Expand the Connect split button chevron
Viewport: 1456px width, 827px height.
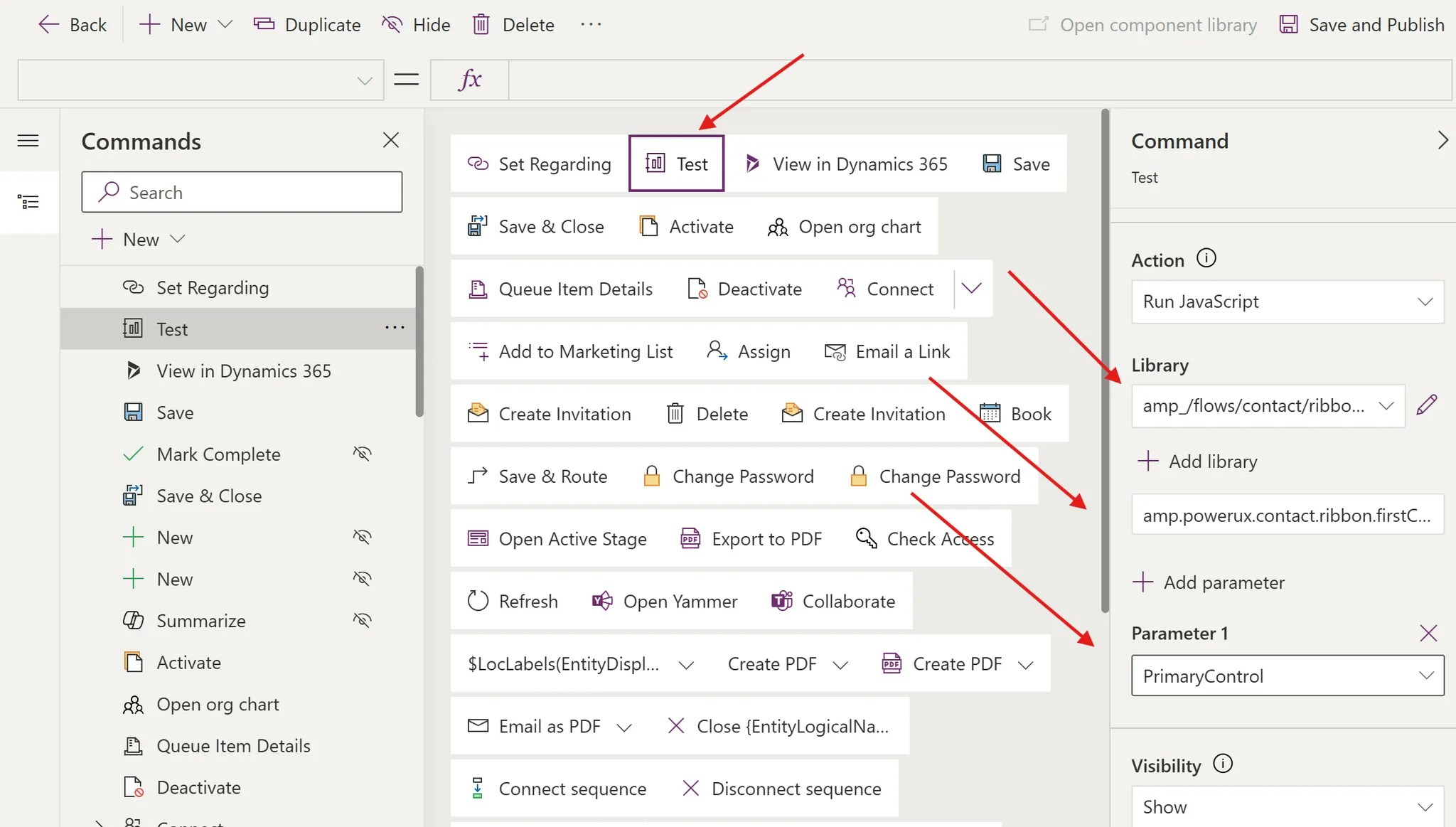[971, 289]
